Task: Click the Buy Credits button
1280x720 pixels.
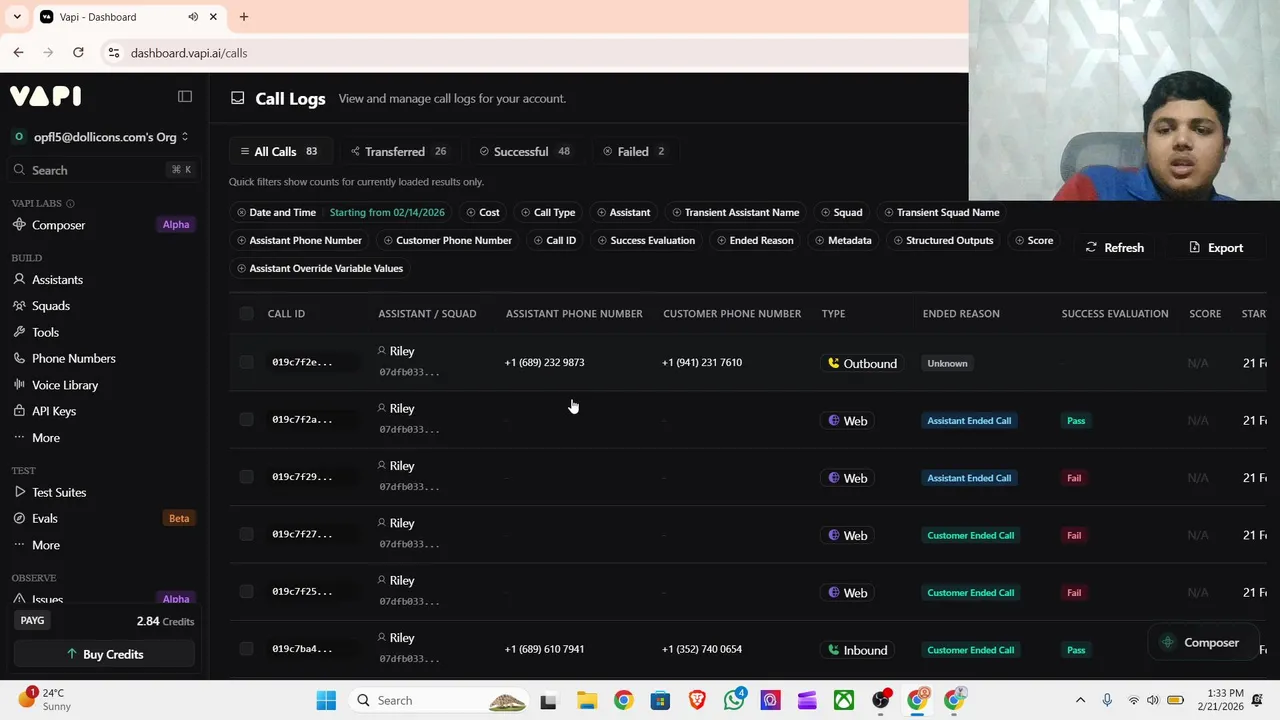Action: (104, 654)
